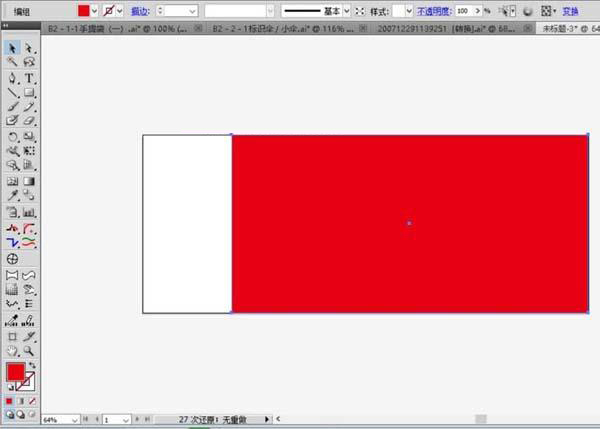
Task: Select the black arrow Selection tool
Action: click(x=12, y=48)
